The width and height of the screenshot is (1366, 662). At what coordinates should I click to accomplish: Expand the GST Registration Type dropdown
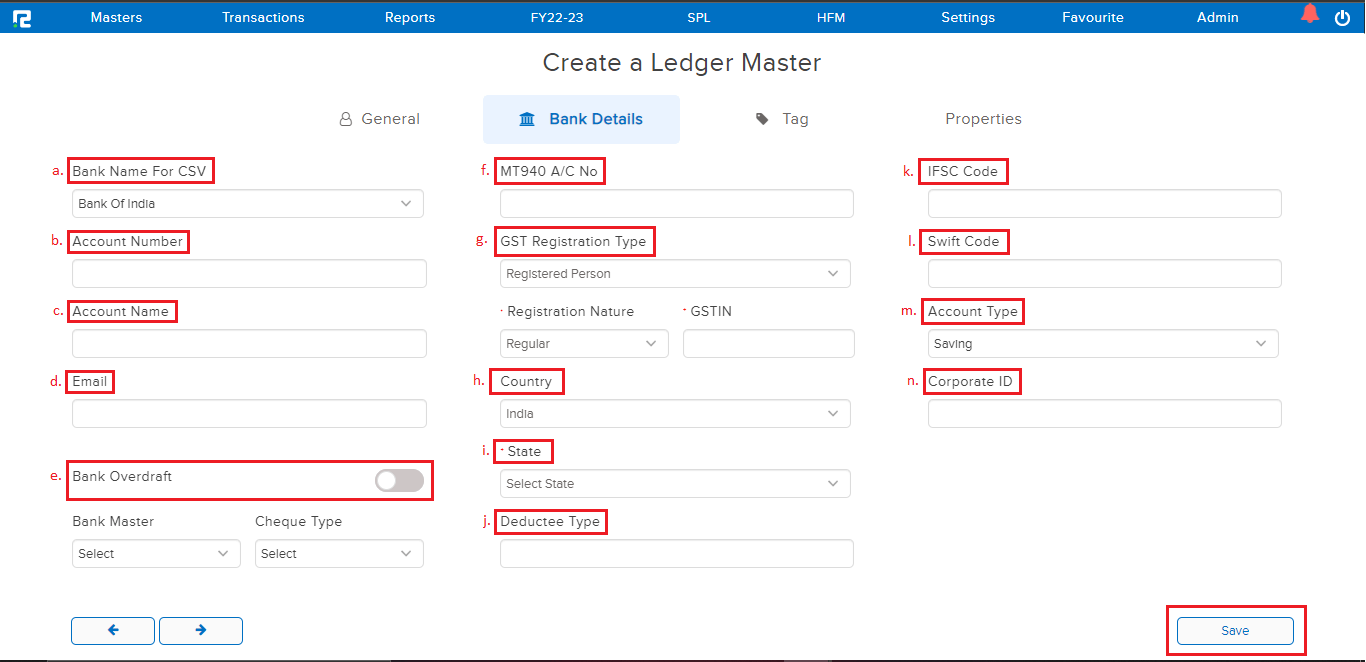675,274
